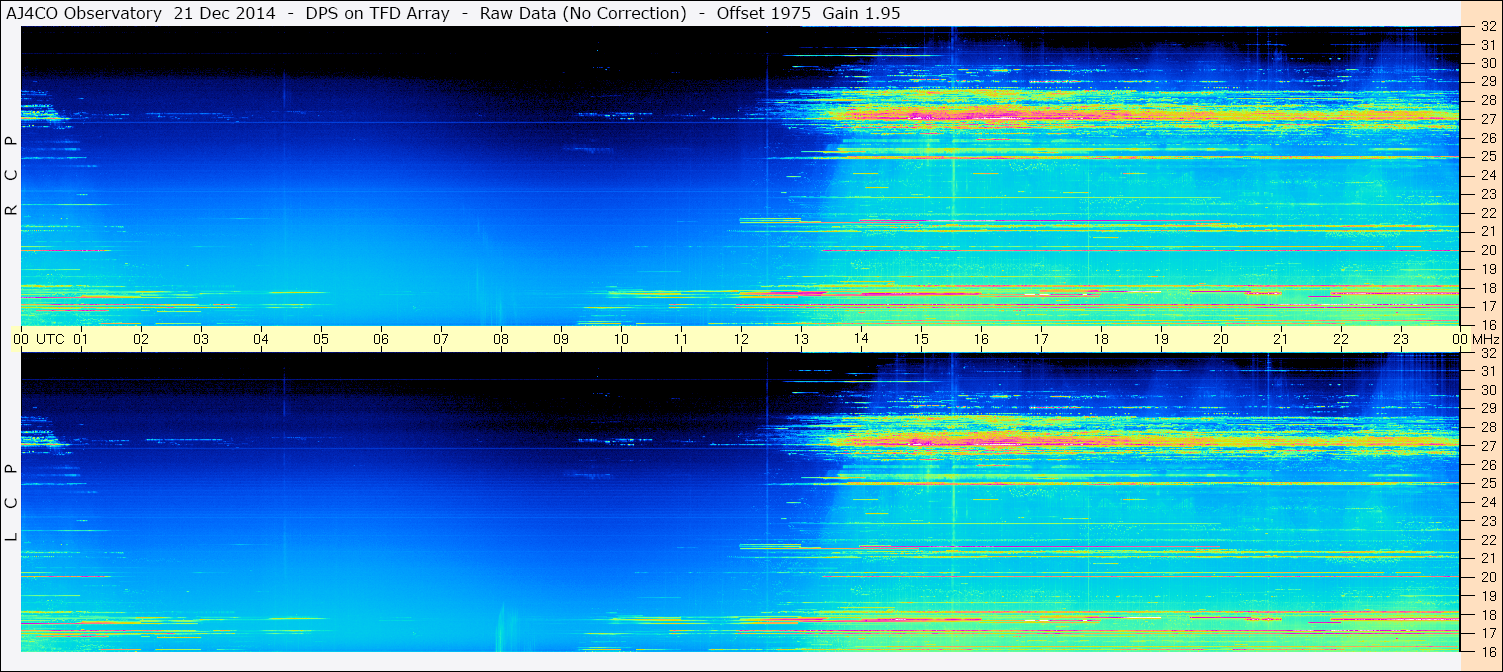Image resolution: width=1503 pixels, height=672 pixels.
Task: Select hour marker 17 on the time axis
Action: tap(1041, 339)
